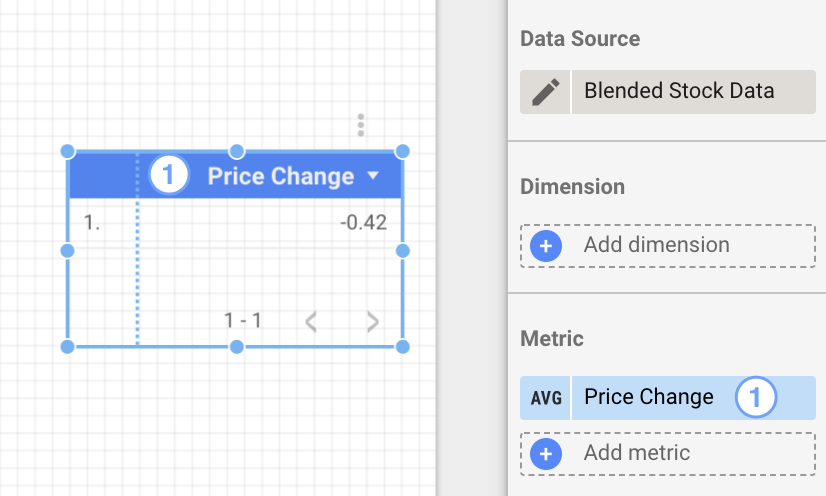Click the plus icon beside Add dimension
Image resolution: width=826 pixels, height=496 pixels.
tap(546, 246)
